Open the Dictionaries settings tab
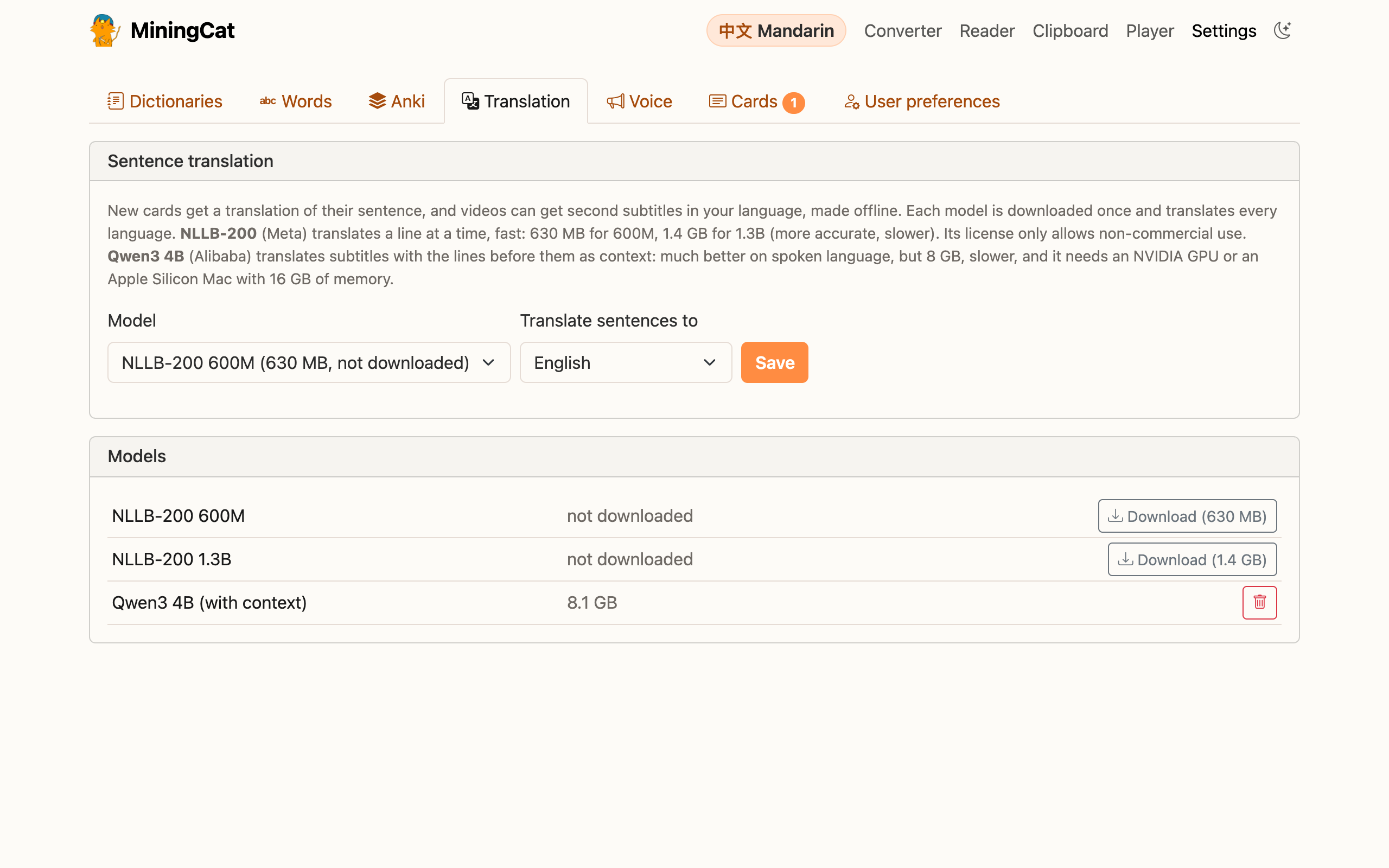Image resolution: width=1389 pixels, height=868 pixels. pos(165,101)
